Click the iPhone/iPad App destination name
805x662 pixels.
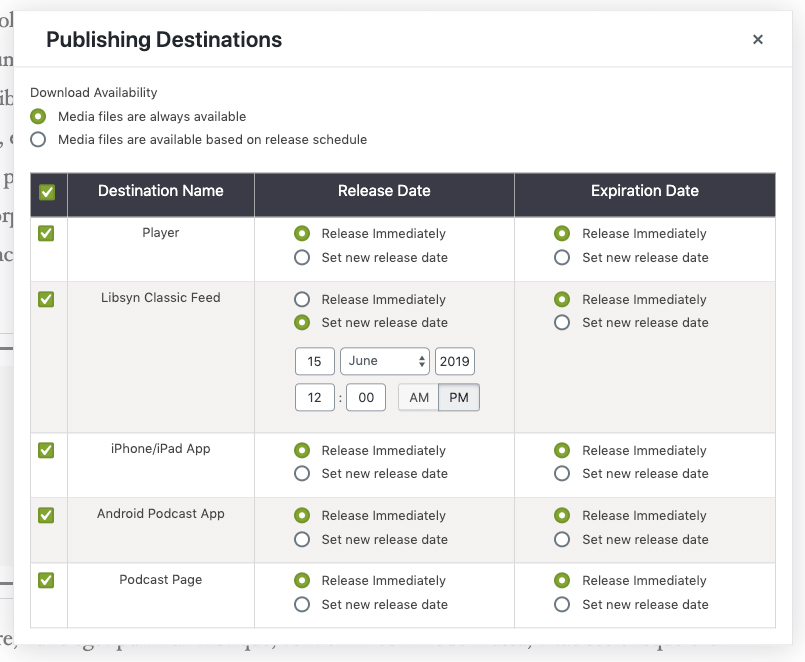161,449
